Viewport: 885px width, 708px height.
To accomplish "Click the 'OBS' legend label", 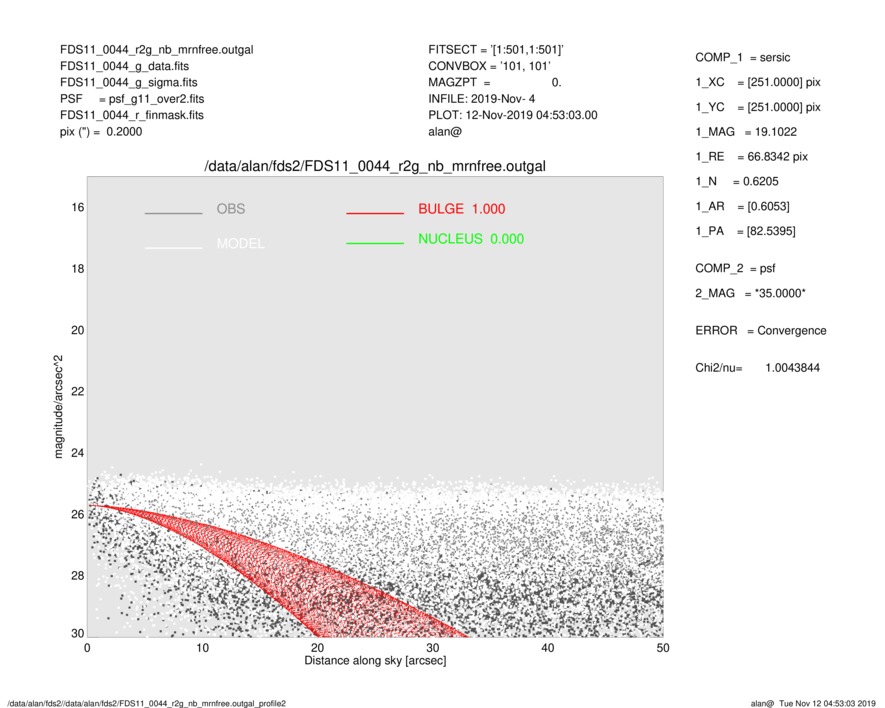I will (x=231, y=209).
